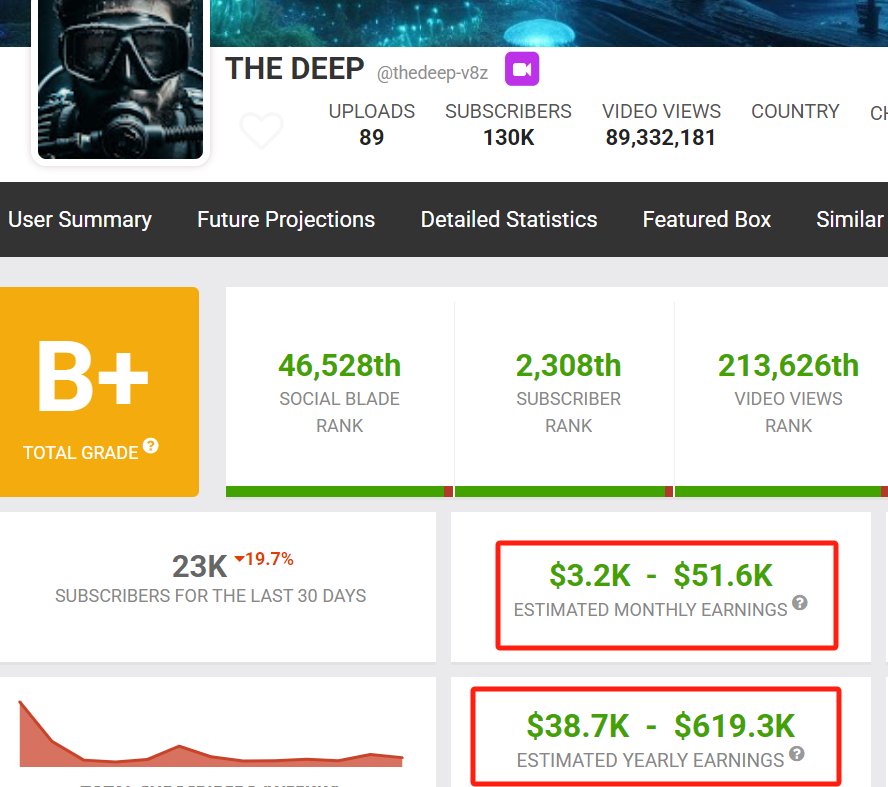This screenshot has height=787, width=888.
Task: Open the Total Grade help question mark
Action: [x=151, y=446]
